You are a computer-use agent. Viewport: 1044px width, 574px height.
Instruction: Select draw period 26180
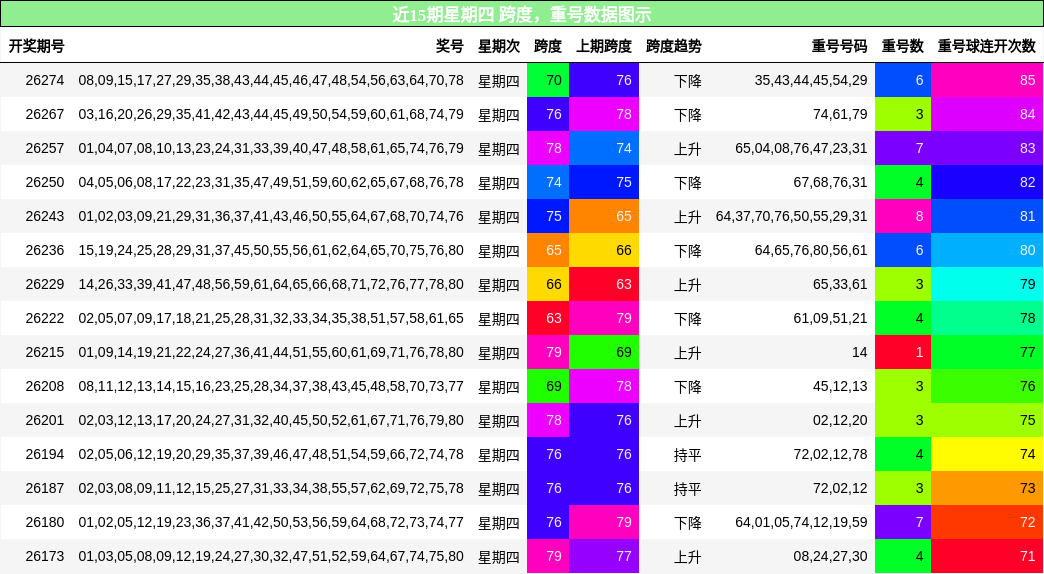pyautogui.click(x=45, y=522)
